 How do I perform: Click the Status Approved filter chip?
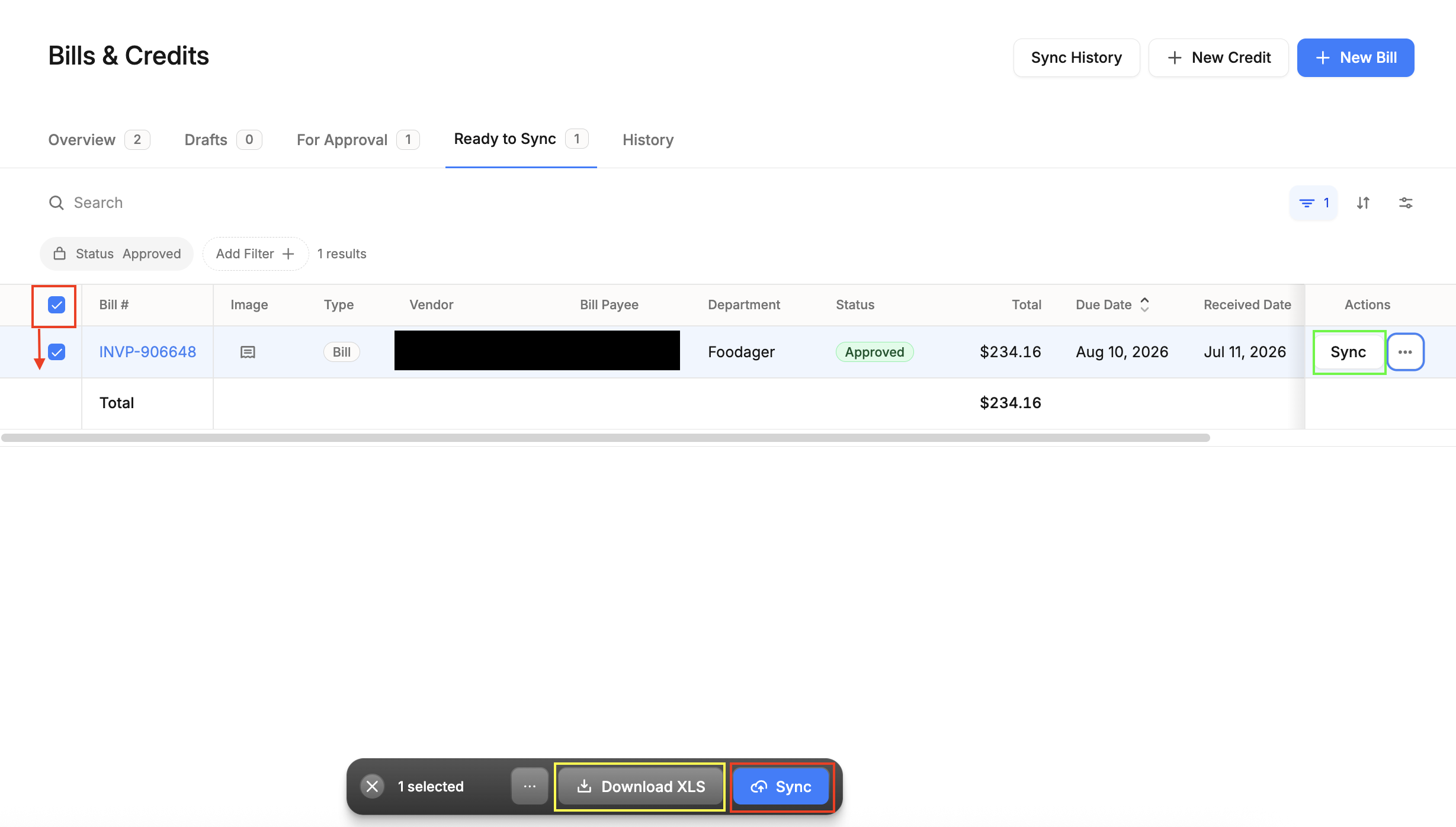click(x=117, y=254)
